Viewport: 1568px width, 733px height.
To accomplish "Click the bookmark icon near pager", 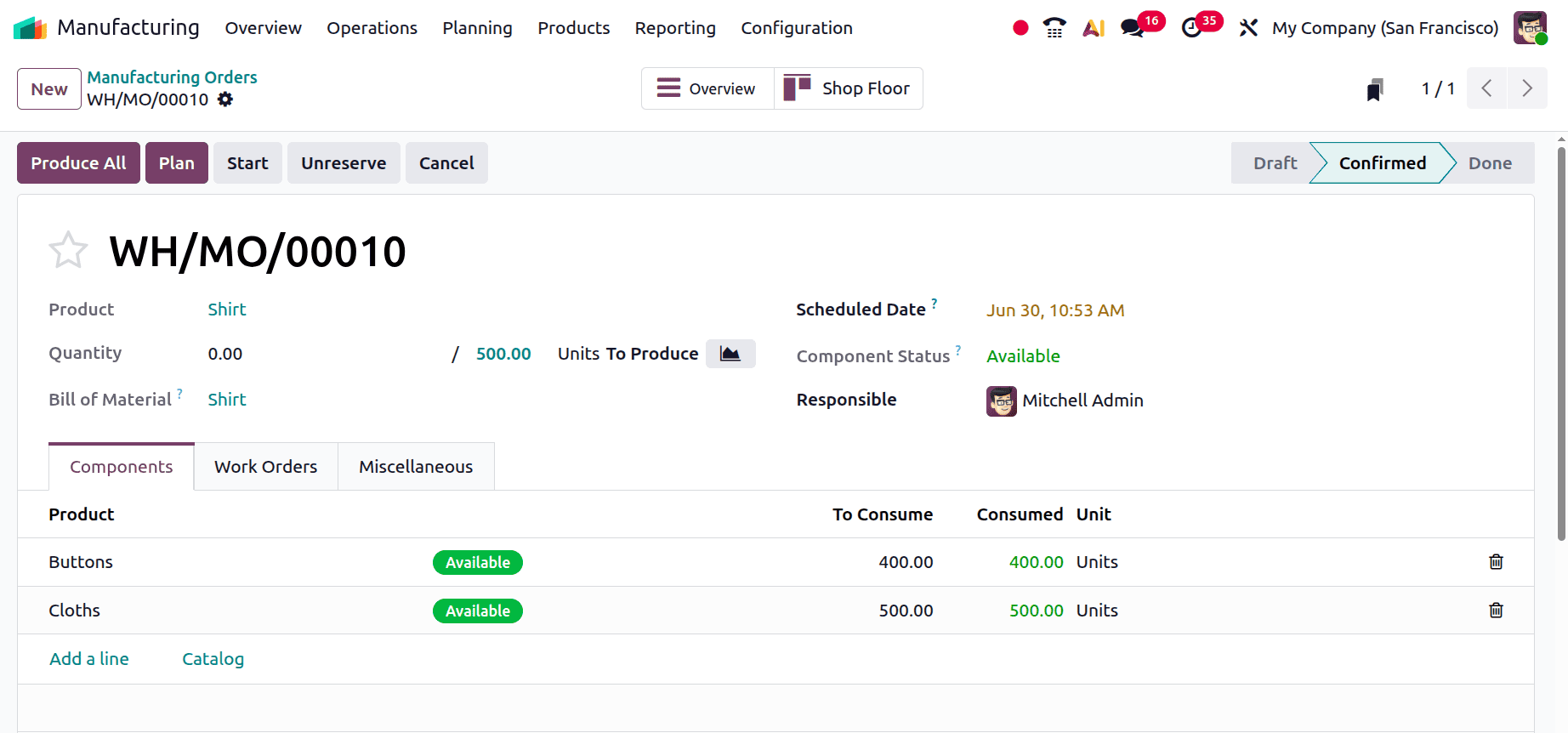I will (x=1375, y=89).
